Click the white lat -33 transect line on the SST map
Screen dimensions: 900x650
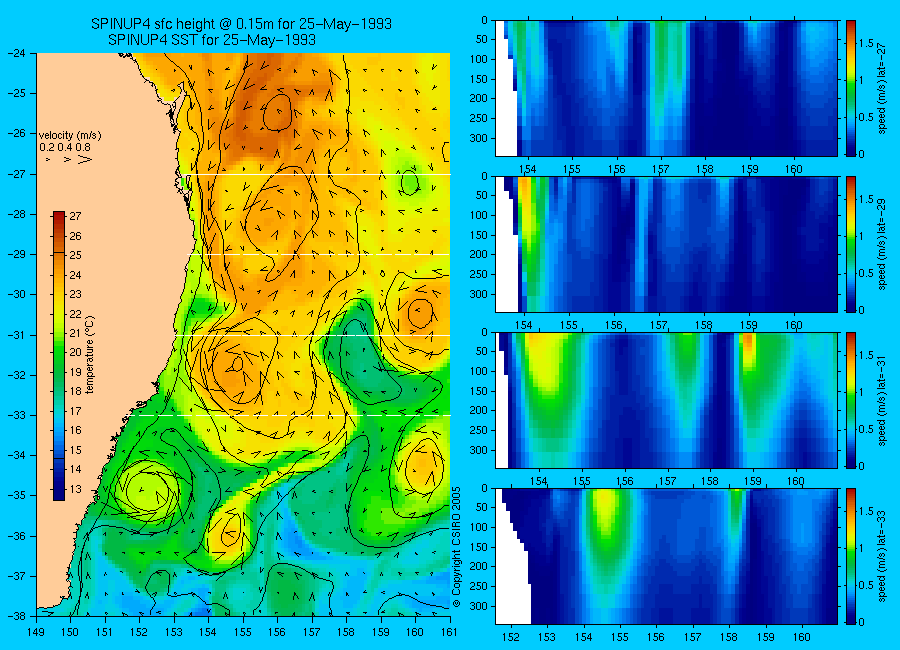point(292,415)
